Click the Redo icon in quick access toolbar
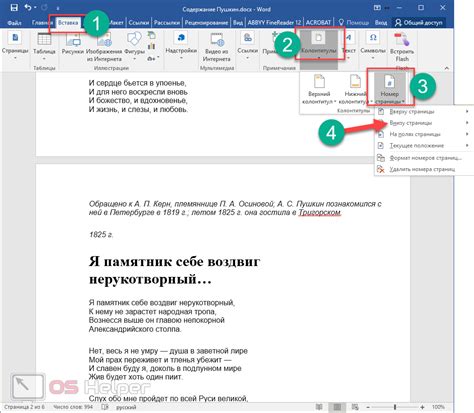Viewport: 474px width, 413px height. (x=45, y=8)
